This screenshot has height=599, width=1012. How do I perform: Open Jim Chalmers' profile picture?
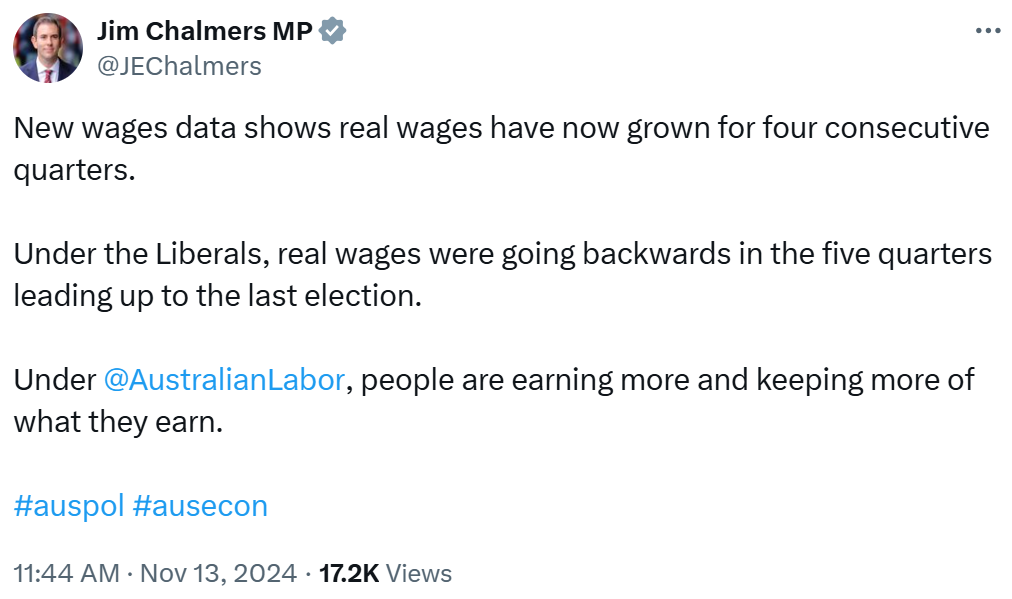click(48, 48)
